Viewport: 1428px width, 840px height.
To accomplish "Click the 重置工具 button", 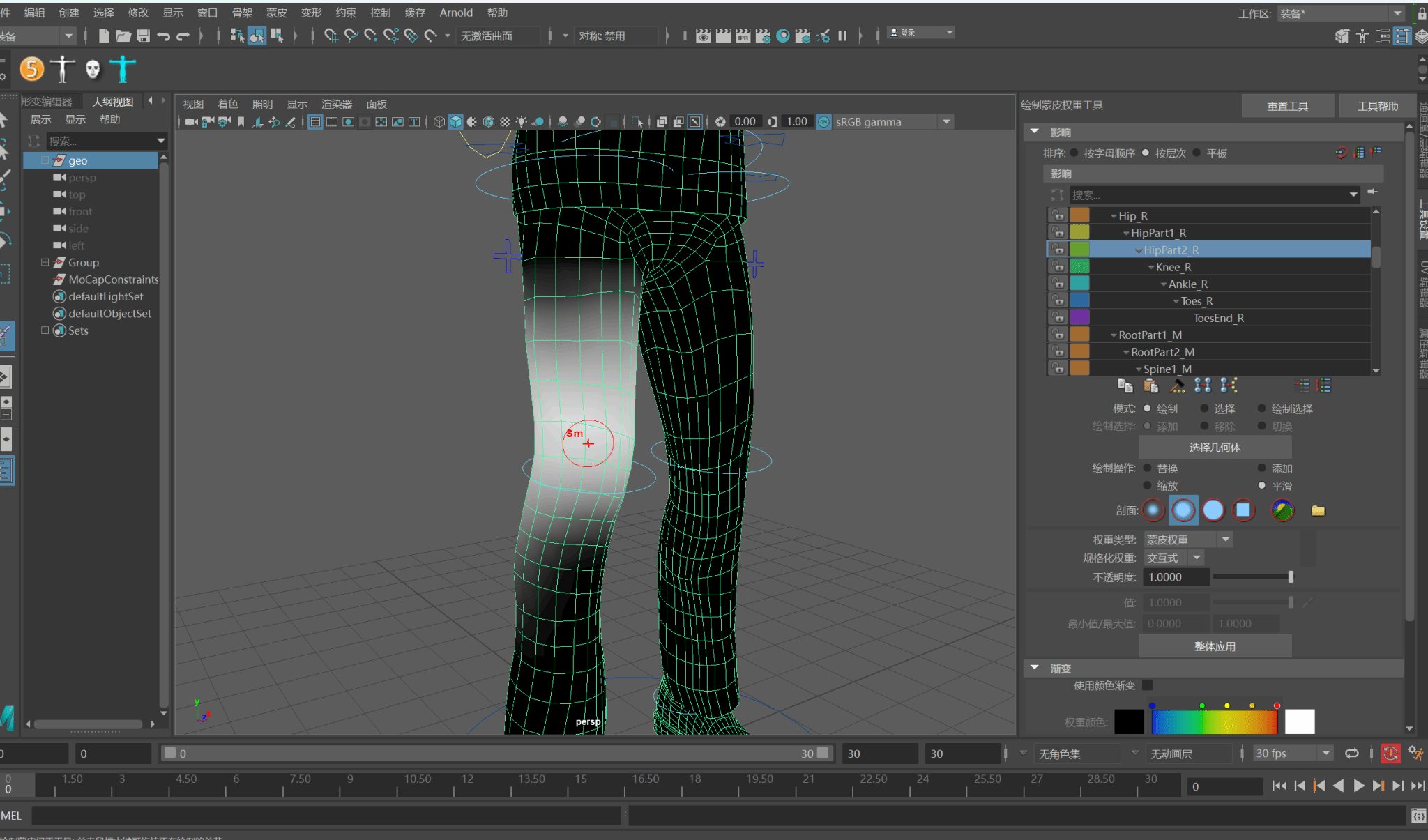I will coord(1287,106).
